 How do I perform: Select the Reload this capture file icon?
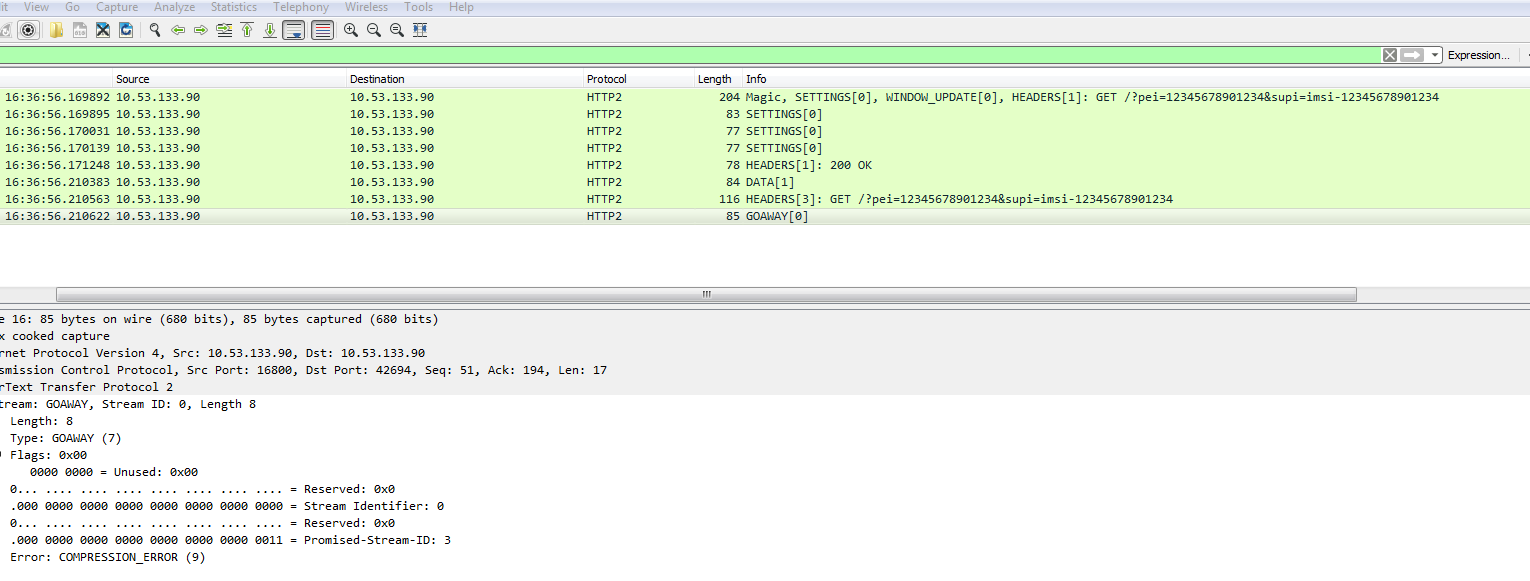click(124, 29)
